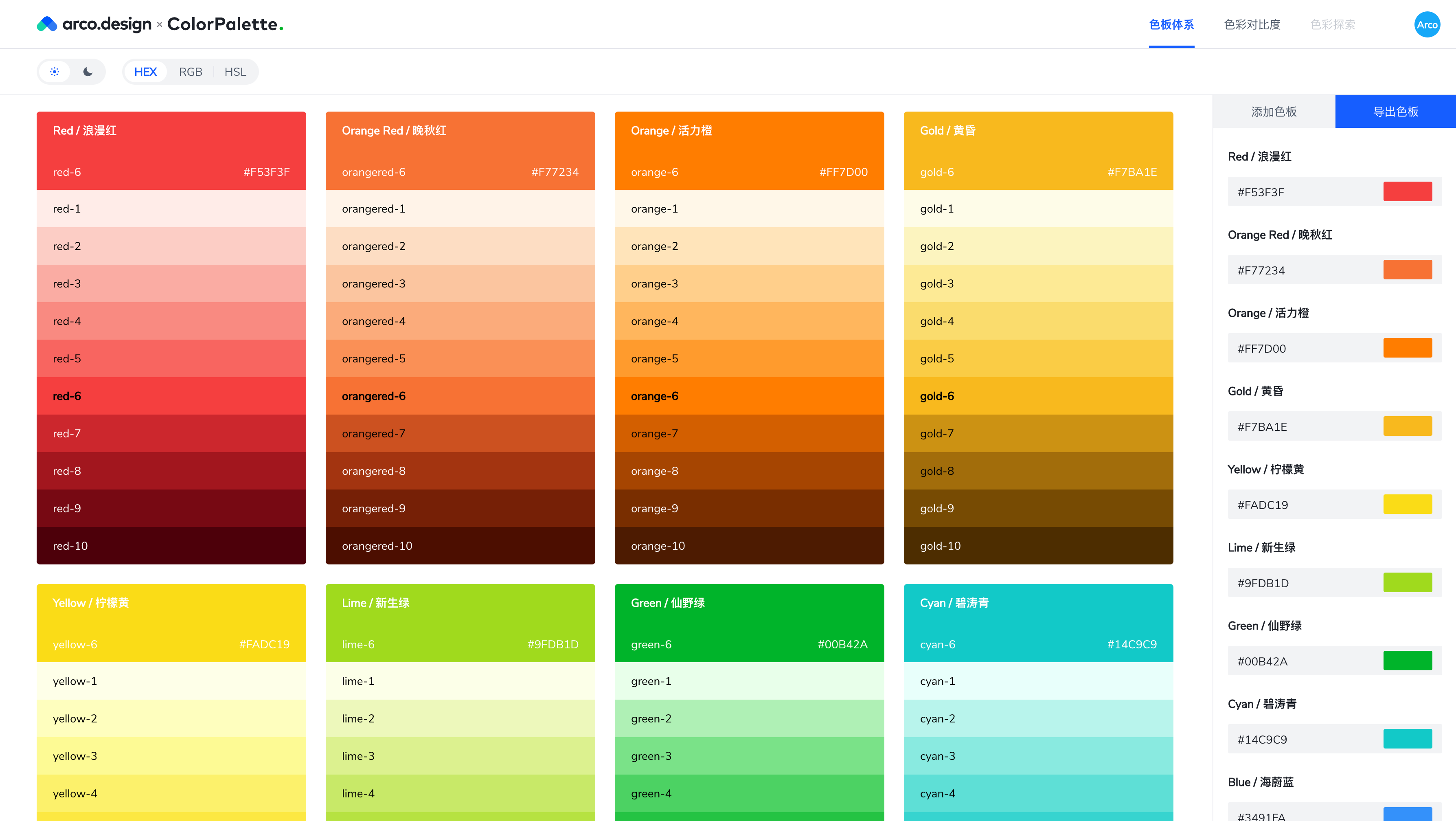This screenshot has width=1456, height=821.
Task: Select HSL color format
Action: 235,72
